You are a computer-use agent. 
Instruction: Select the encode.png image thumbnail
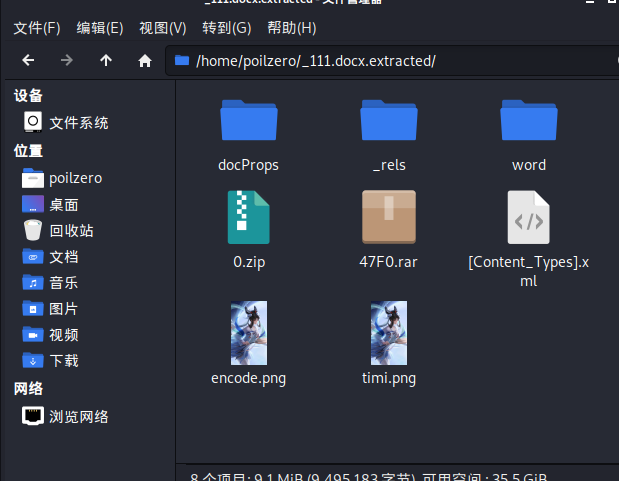coord(248,333)
